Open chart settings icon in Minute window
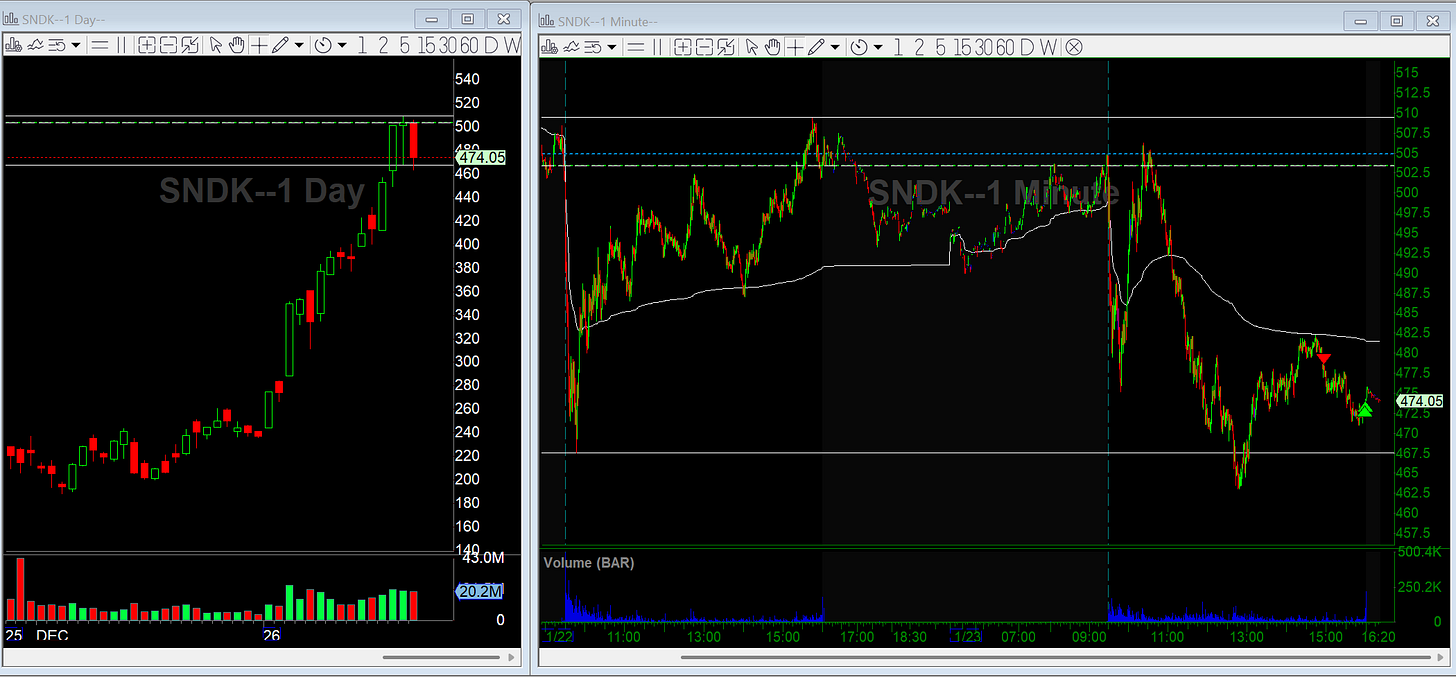The width and height of the screenshot is (1456, 677). coord(549,45)
